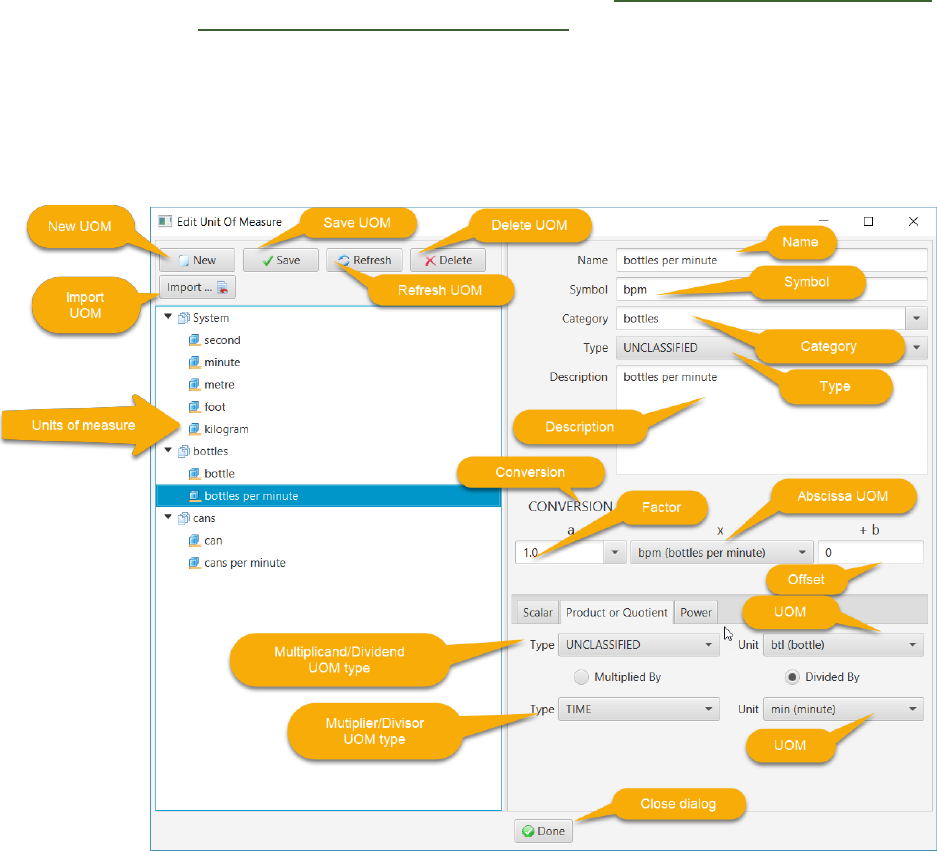Switch to the Power tab
Viewport: 937px width, 851px height.
pyautogui.click(x=696, y=613)
